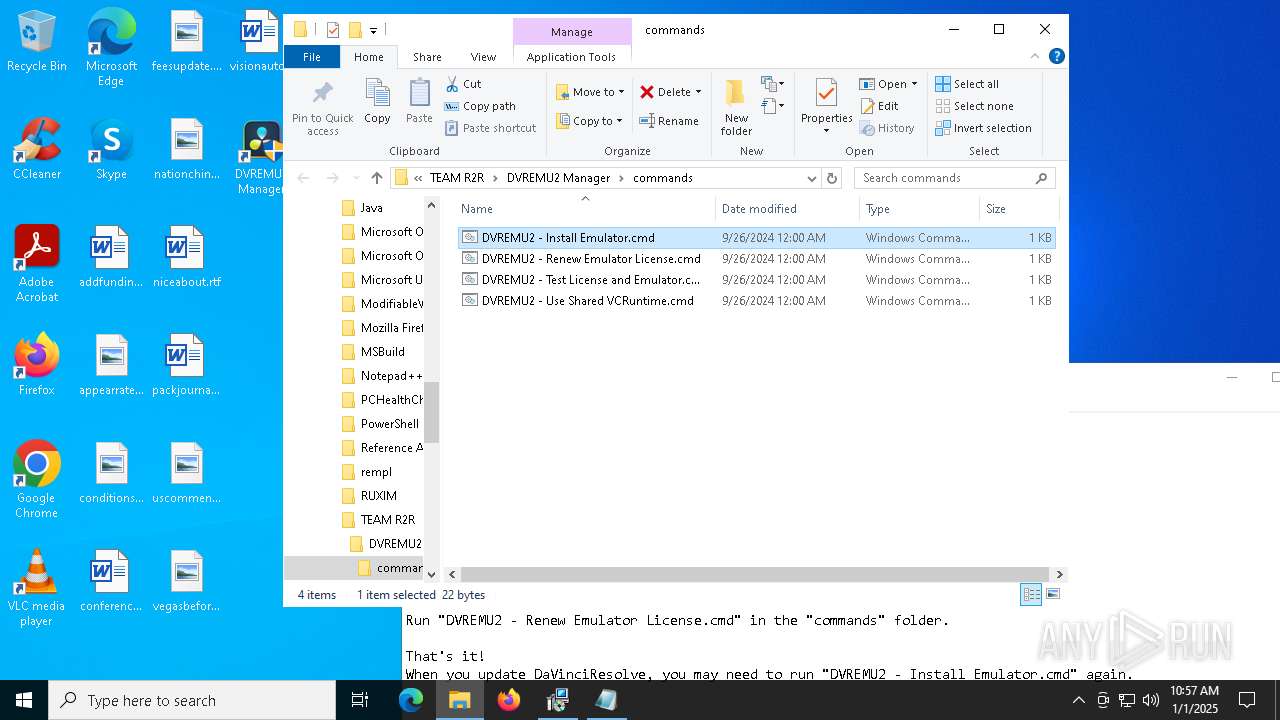Sort by the Name column header
Image resolution: width=1280 pixels, height=720 pixels.
click(x=586, y=209)
